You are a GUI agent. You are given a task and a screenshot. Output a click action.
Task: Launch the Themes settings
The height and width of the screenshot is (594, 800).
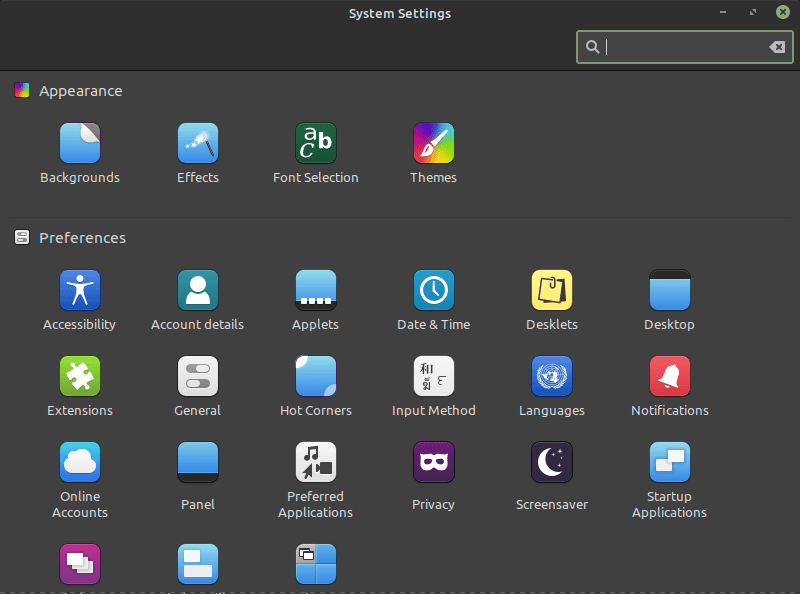coord(434,144)
